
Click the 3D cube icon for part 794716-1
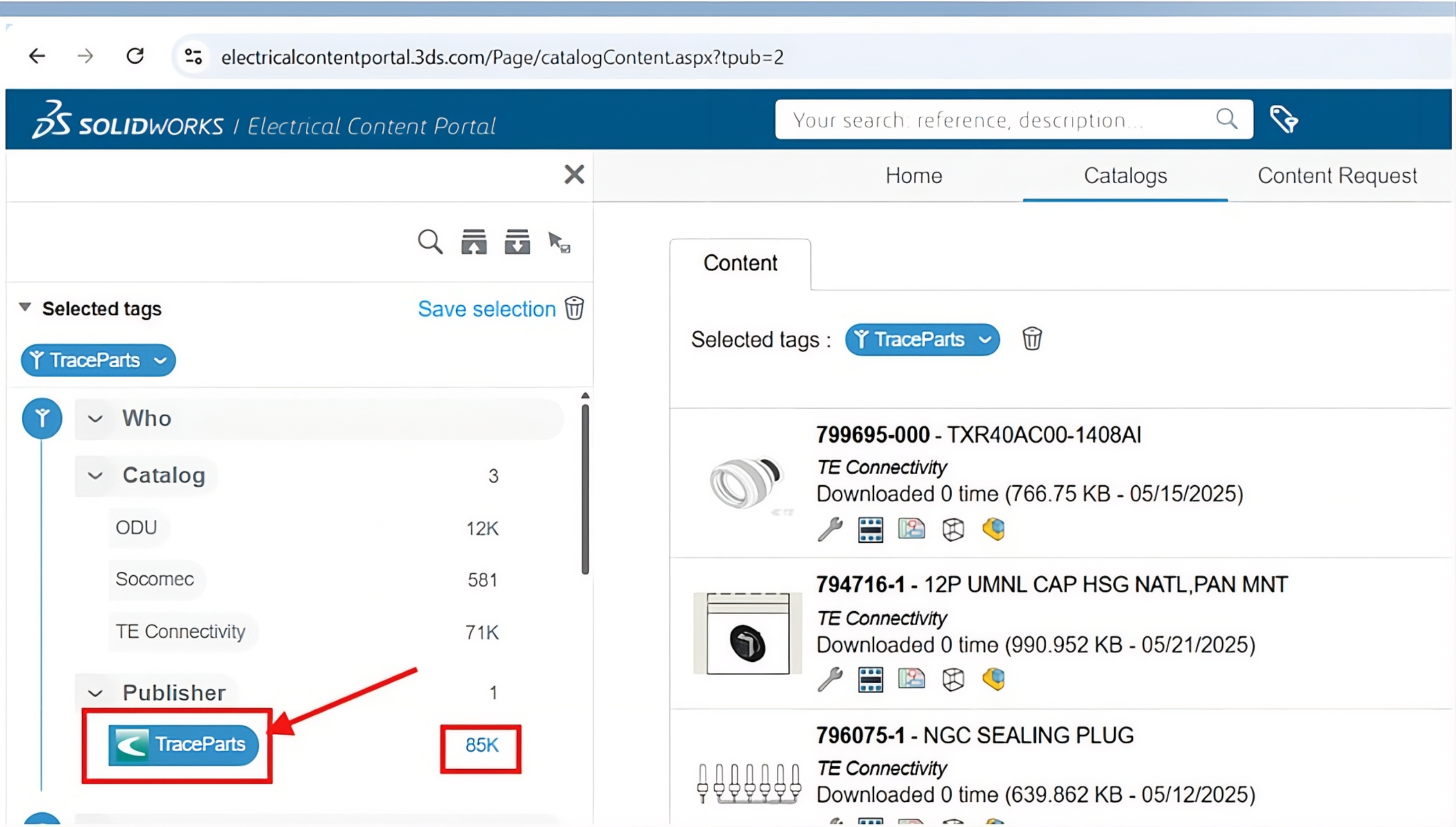(x=953, y=679)
